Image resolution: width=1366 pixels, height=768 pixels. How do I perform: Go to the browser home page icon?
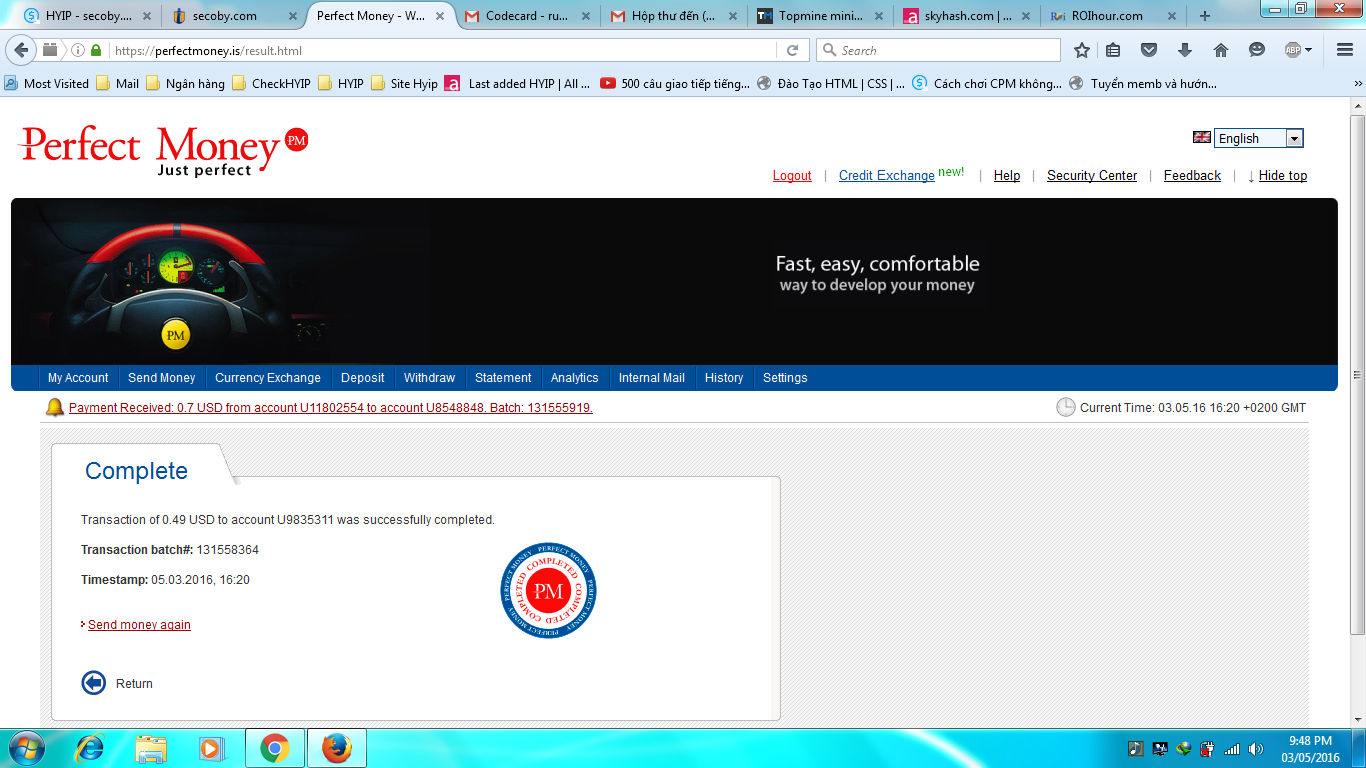click(x=1221, y=50)
